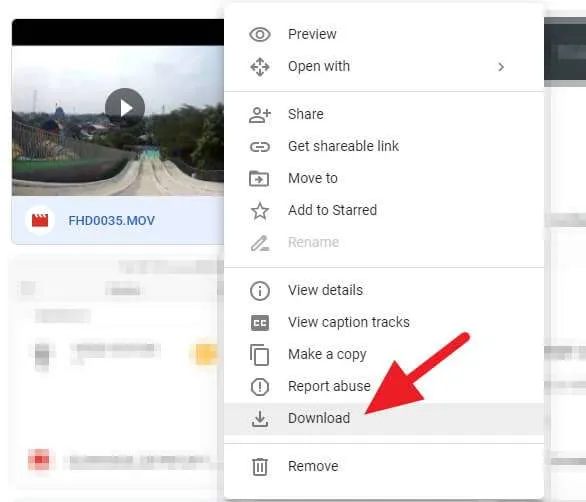Click the chain link icon

[260, 147]
